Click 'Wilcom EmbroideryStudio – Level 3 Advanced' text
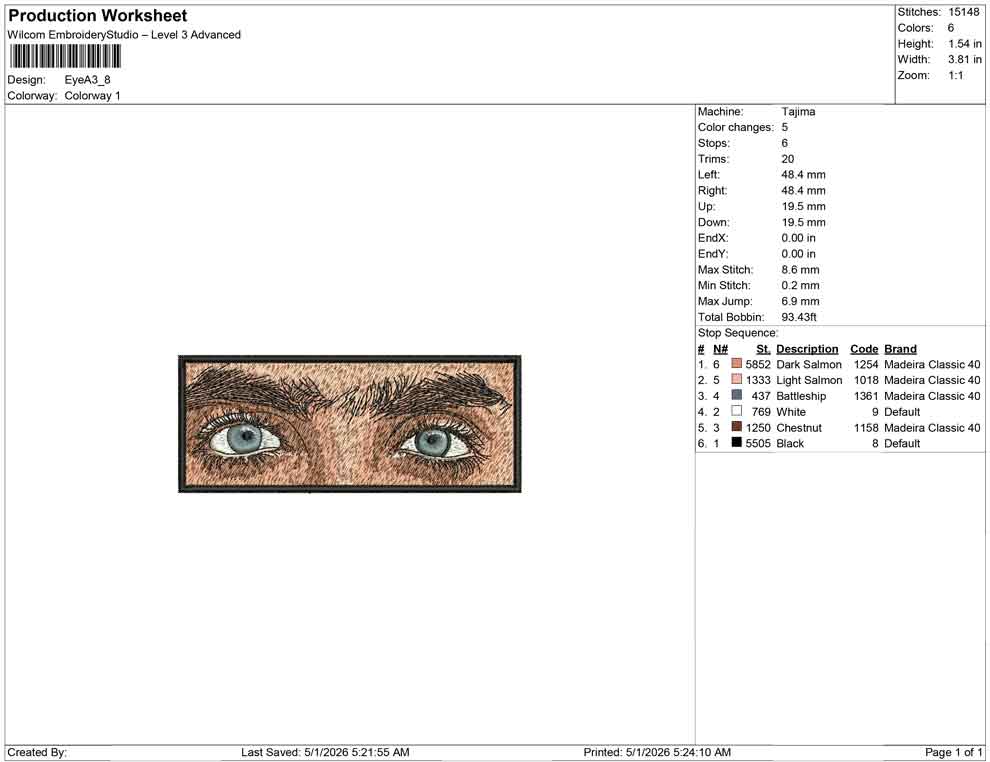 tap(124, 35)
